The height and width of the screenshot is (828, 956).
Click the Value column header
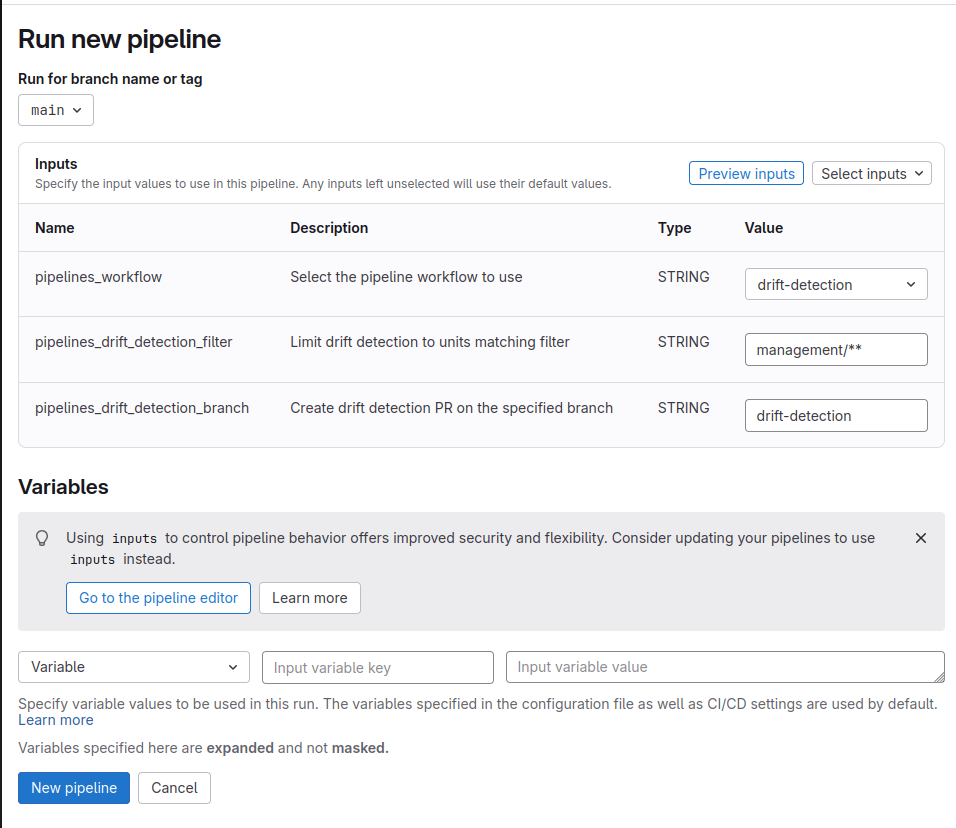click(x=764, y=228)
